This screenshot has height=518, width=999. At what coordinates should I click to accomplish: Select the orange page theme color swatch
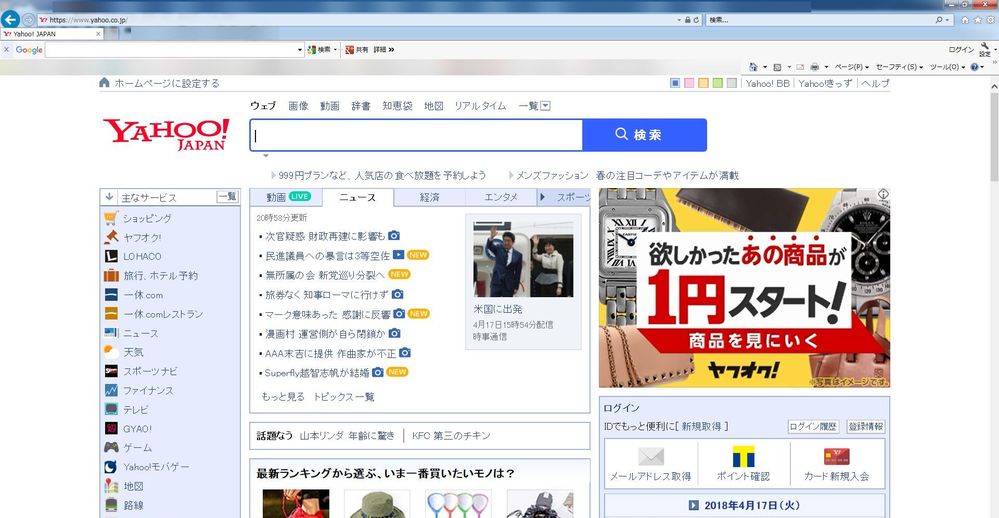[703, 83]
